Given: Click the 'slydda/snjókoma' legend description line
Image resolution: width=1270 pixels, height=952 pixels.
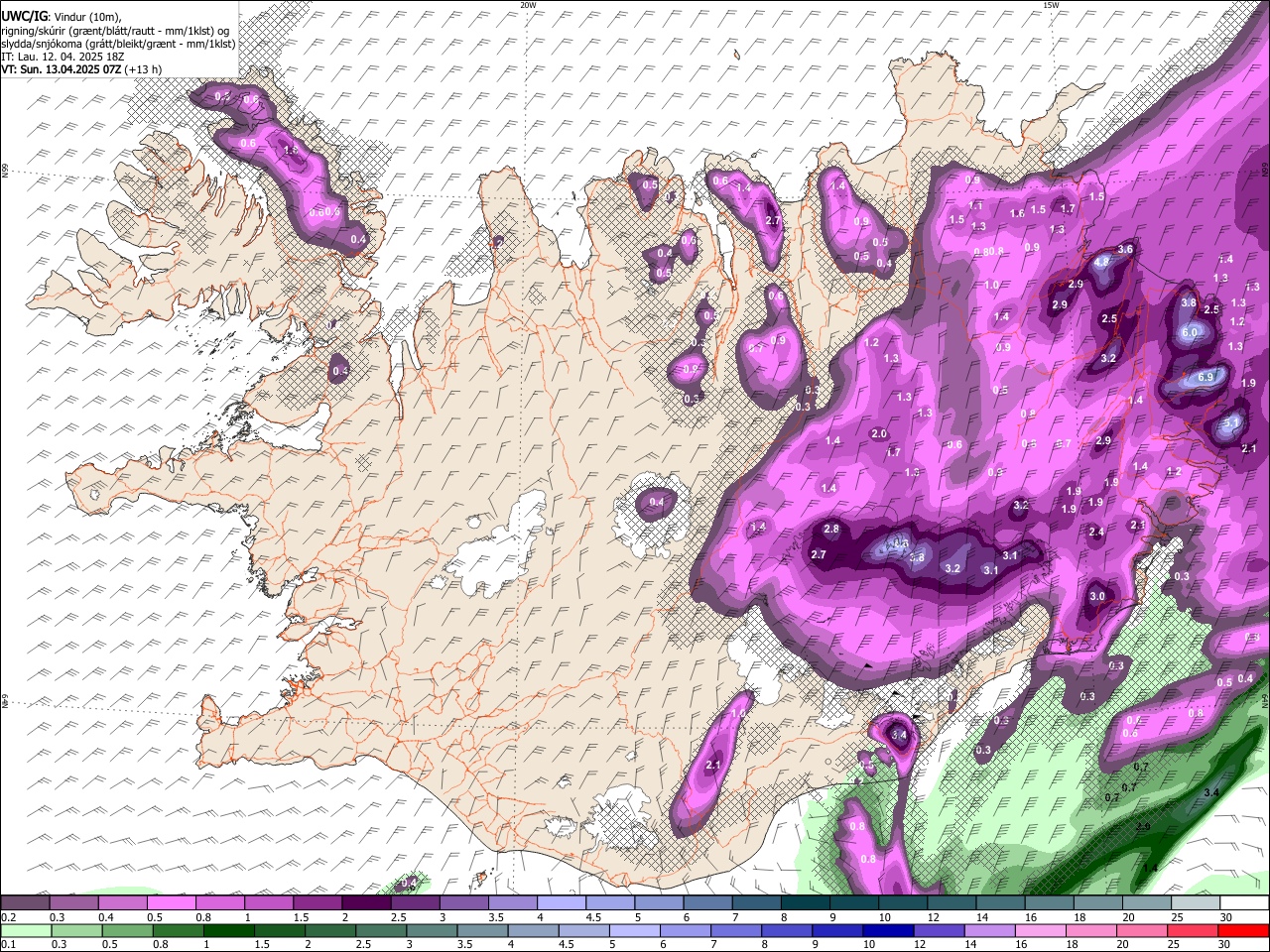Looking at the screenshot, I should pos(118,44).
